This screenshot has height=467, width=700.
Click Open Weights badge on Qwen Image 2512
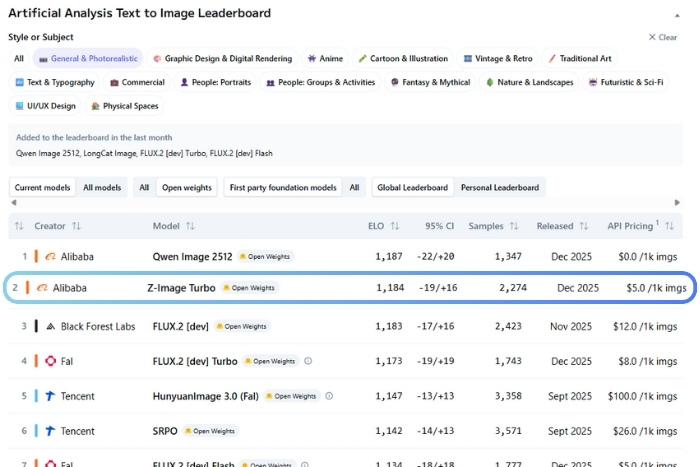tap(265, 257)
